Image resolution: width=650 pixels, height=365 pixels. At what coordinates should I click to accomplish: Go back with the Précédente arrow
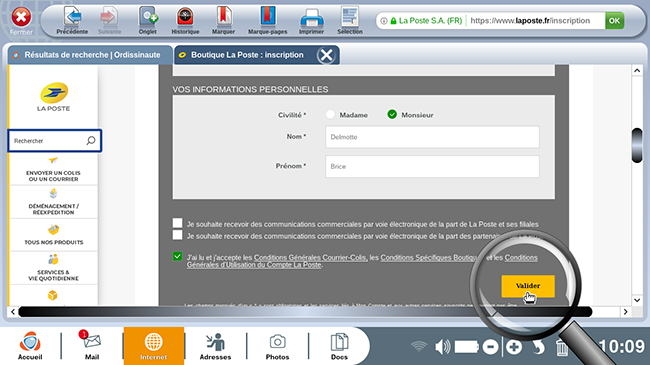[72, 21]
